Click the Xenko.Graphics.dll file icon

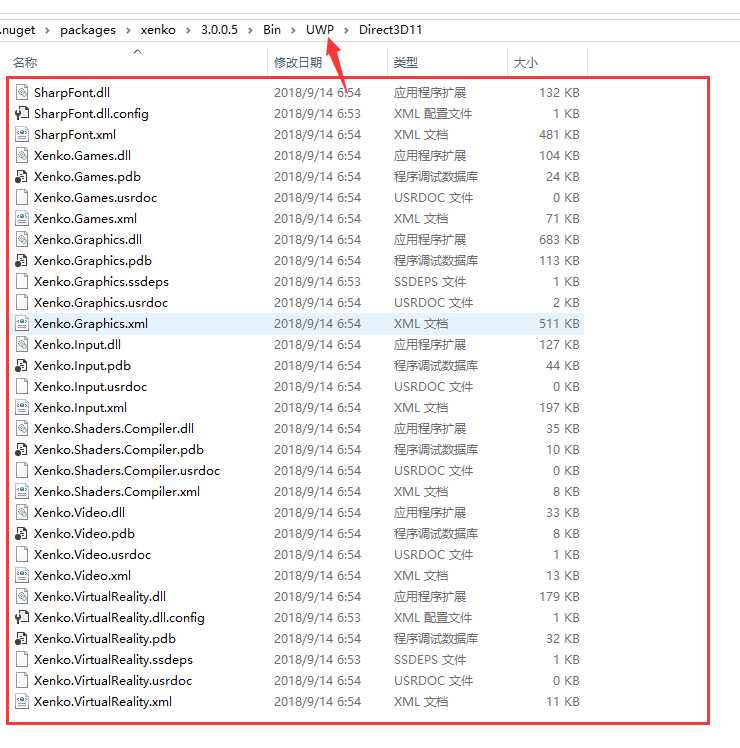tap(22, 239)
